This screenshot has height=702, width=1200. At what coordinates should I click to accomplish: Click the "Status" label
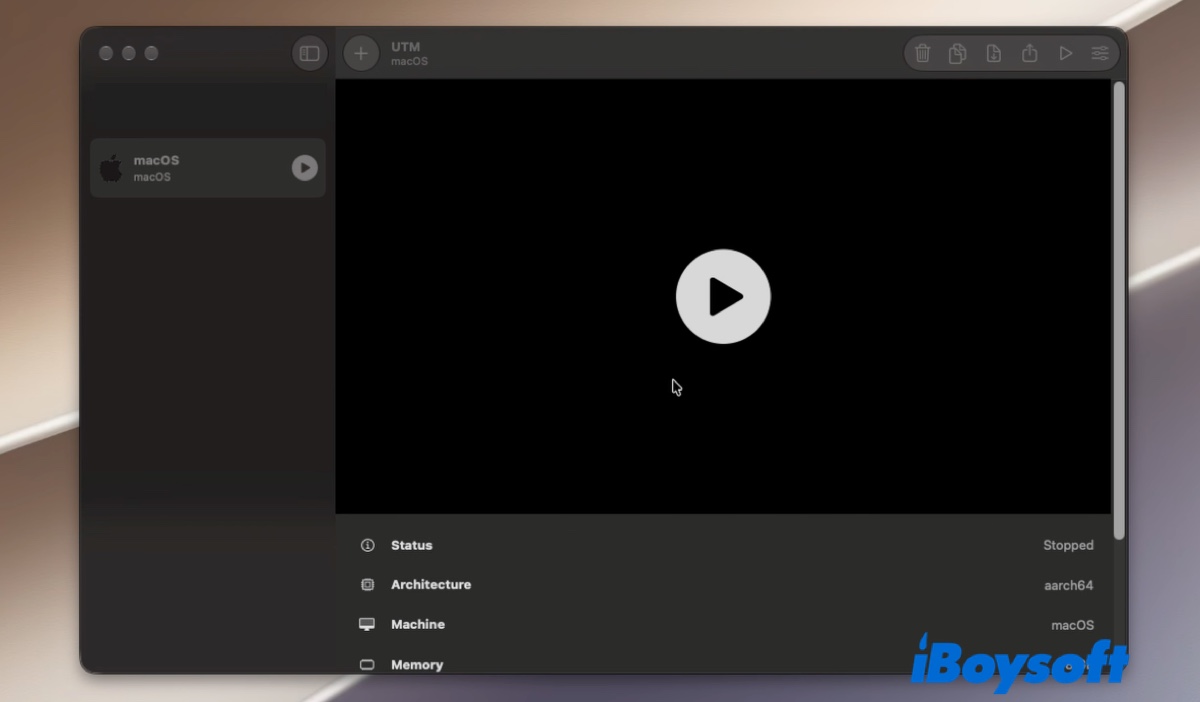[412, 545]
